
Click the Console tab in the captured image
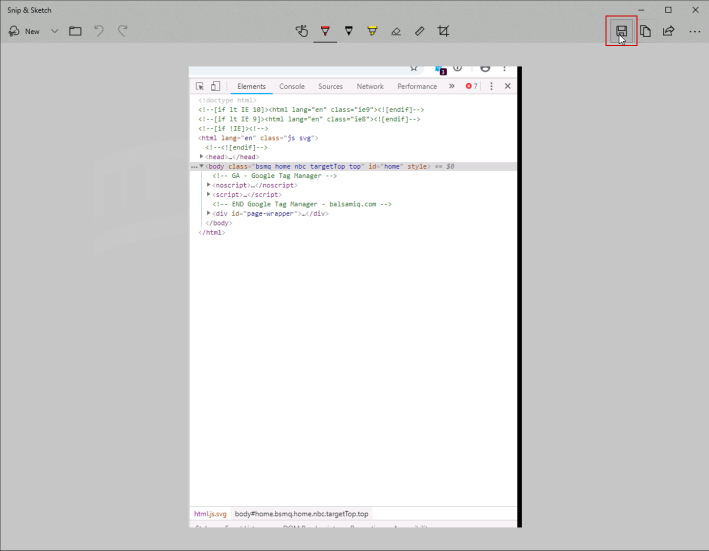point(292,87)
